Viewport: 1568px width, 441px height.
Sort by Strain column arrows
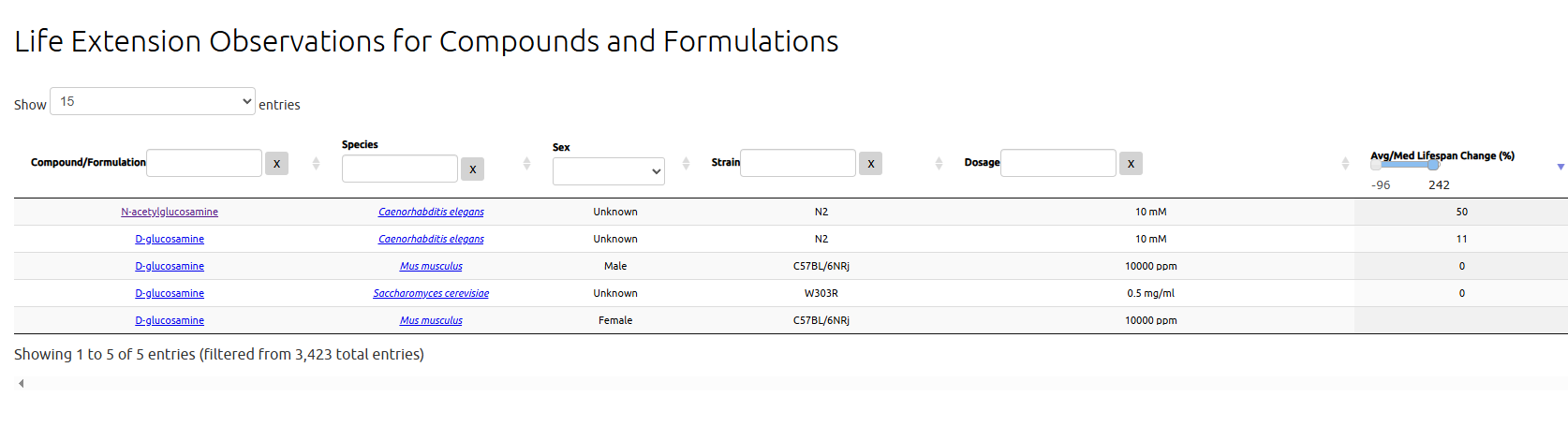click(x=939, y=164)
